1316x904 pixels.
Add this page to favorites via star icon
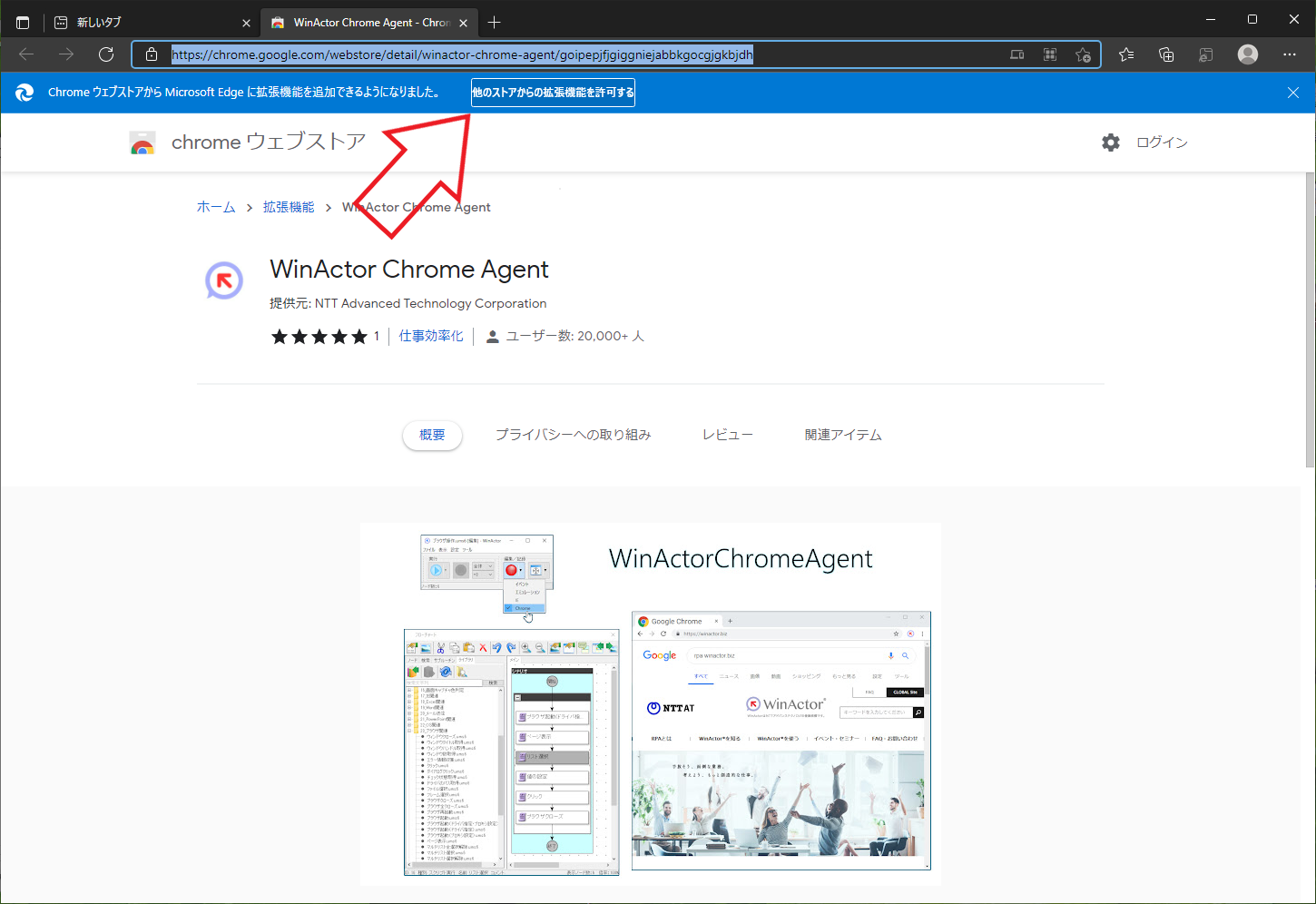(1084, 54)
